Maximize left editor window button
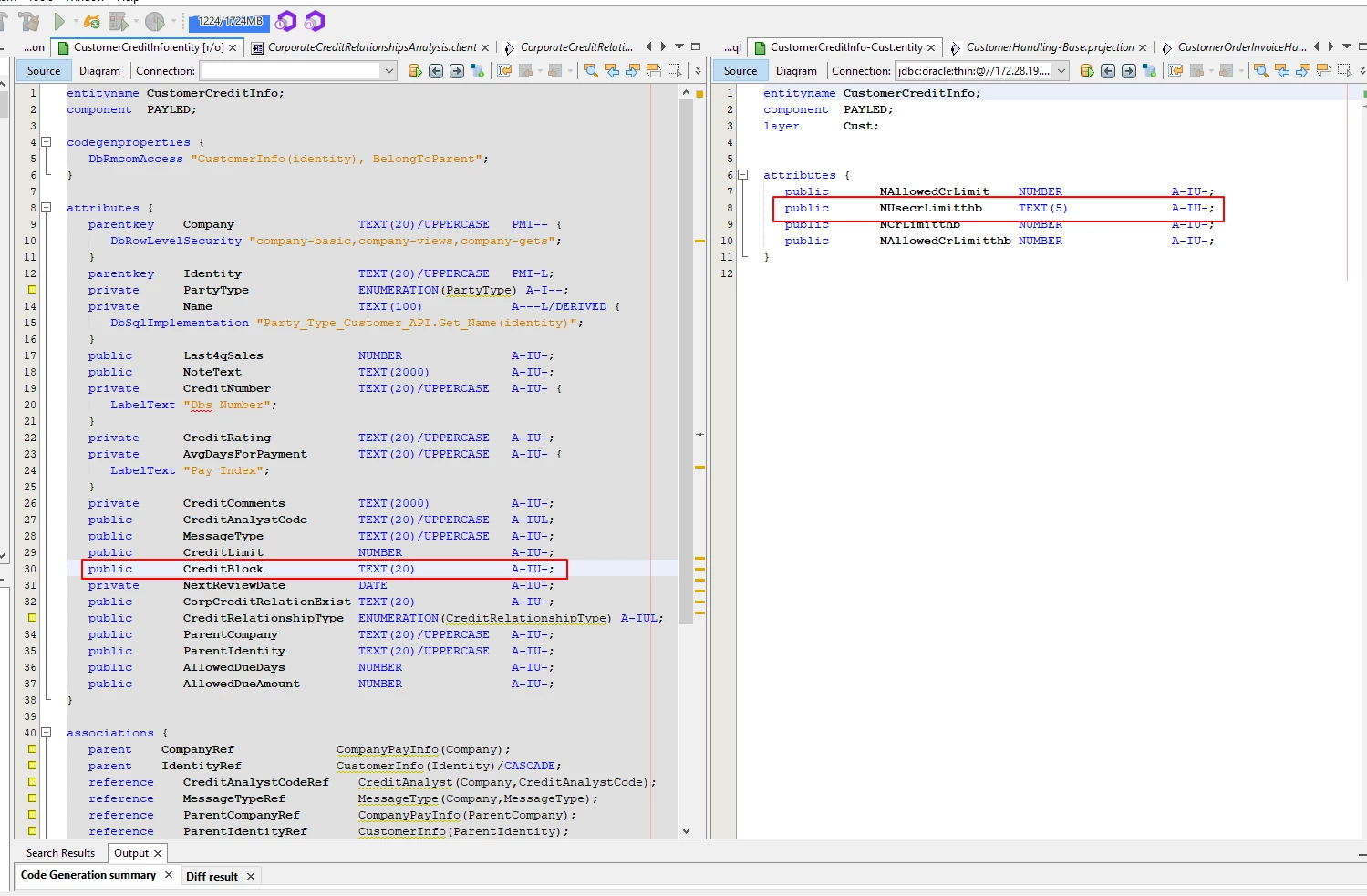Screen dimensions: 1367x896 696,46
